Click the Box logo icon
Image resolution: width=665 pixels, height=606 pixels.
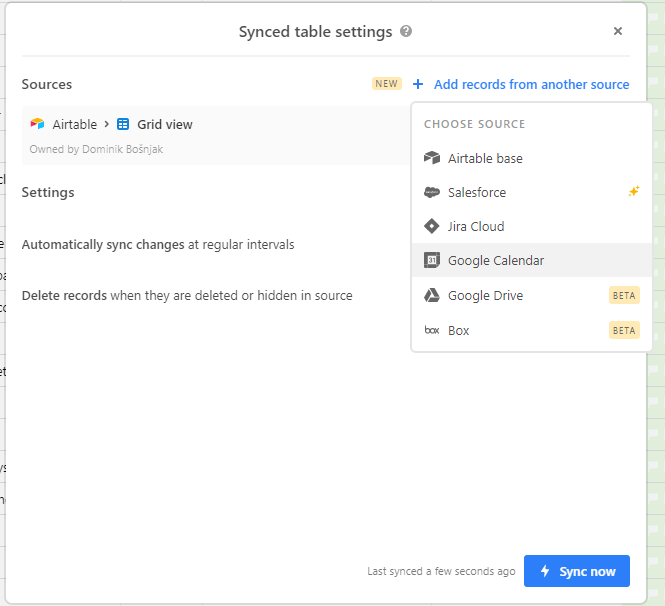pyautogui.click(x=432, y=330)
